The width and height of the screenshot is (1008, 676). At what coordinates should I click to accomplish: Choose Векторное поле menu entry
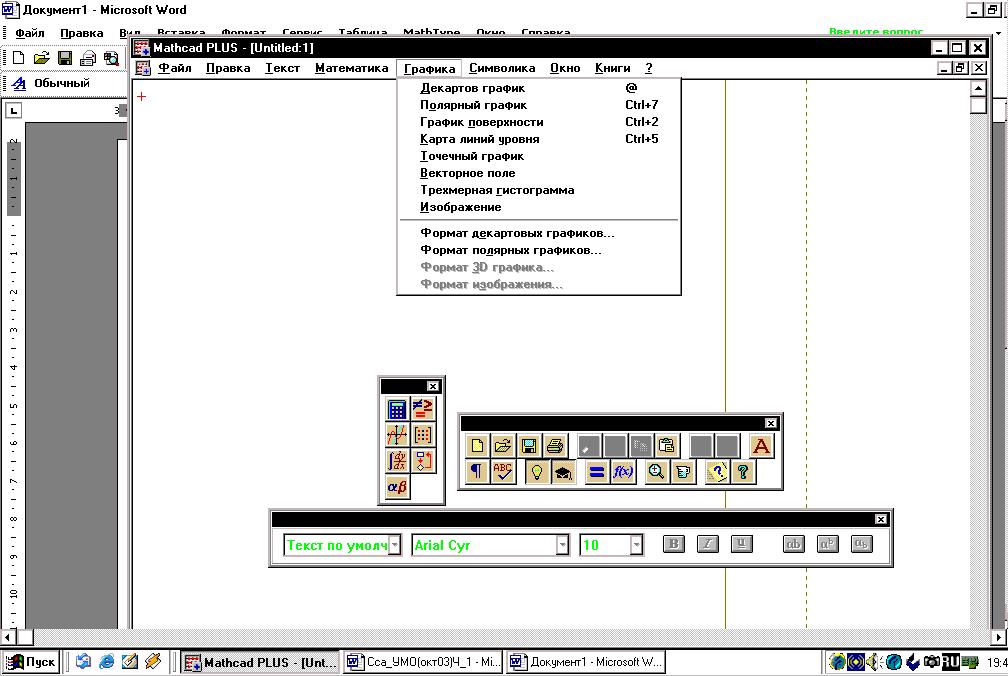click(x=539, y=173)
